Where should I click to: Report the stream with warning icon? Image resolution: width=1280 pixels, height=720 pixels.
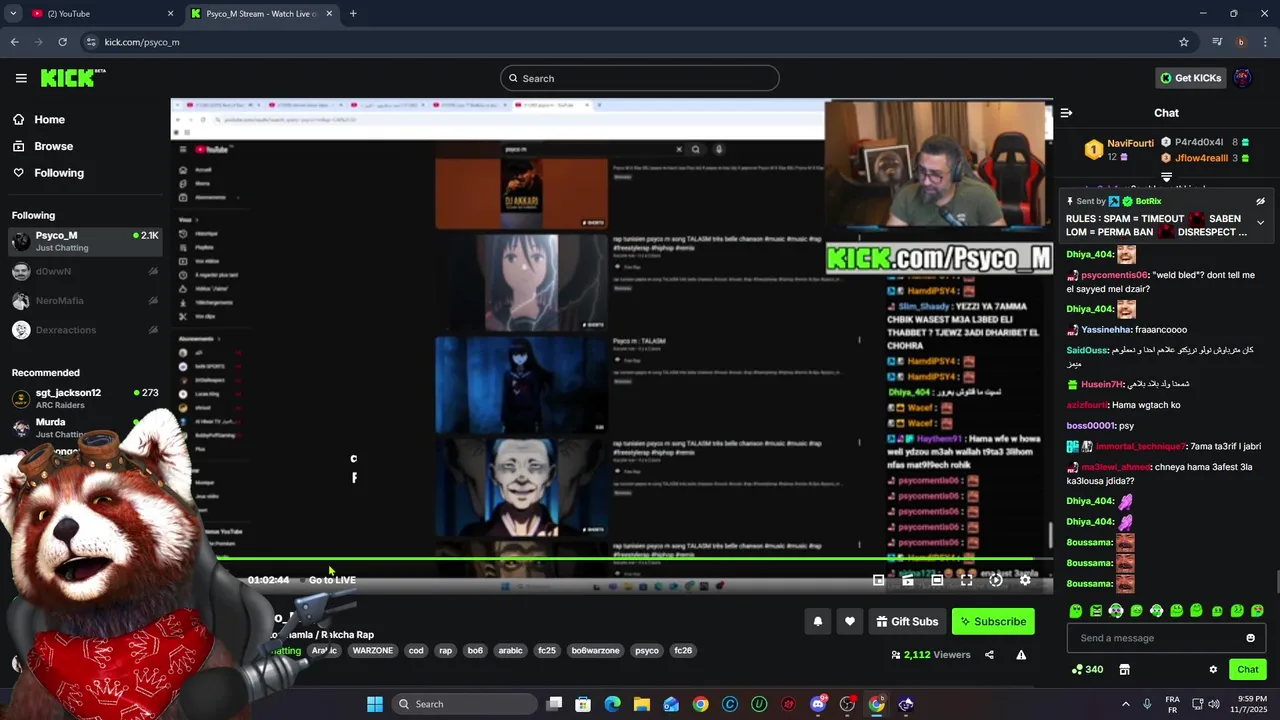[x=1021, y=655]
